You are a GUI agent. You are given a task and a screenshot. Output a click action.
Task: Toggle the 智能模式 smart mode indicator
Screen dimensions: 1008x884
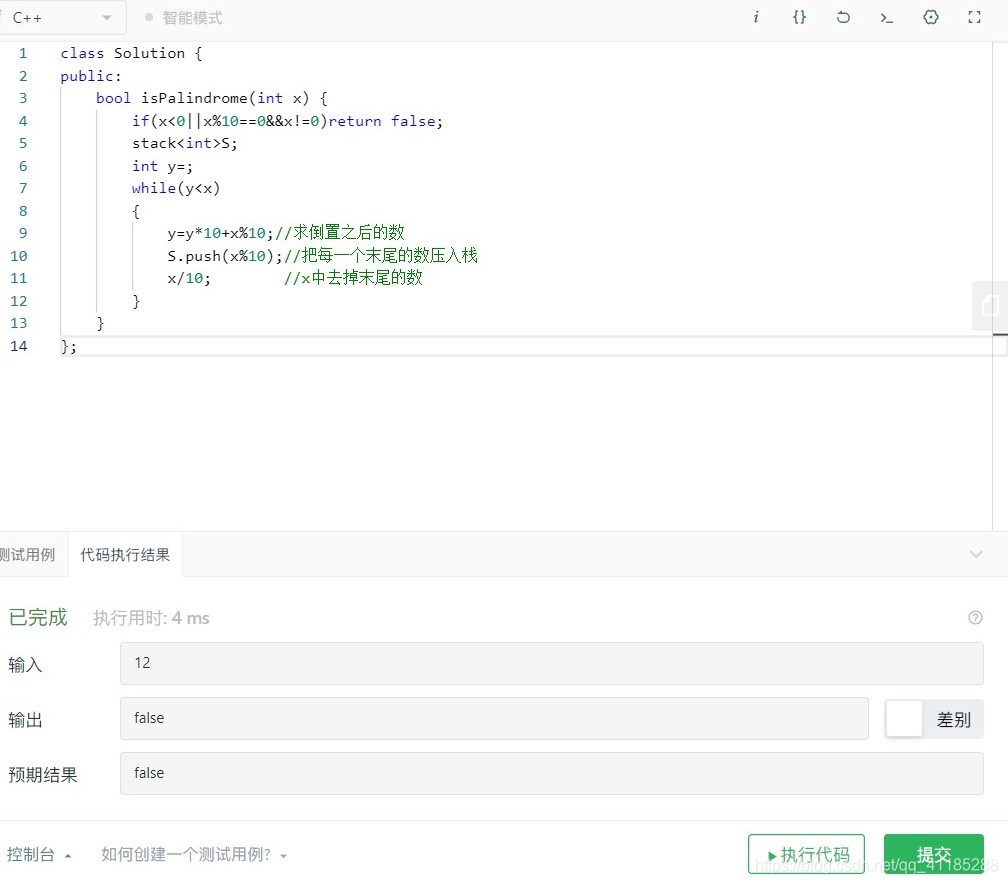click(x=184, y=18)
